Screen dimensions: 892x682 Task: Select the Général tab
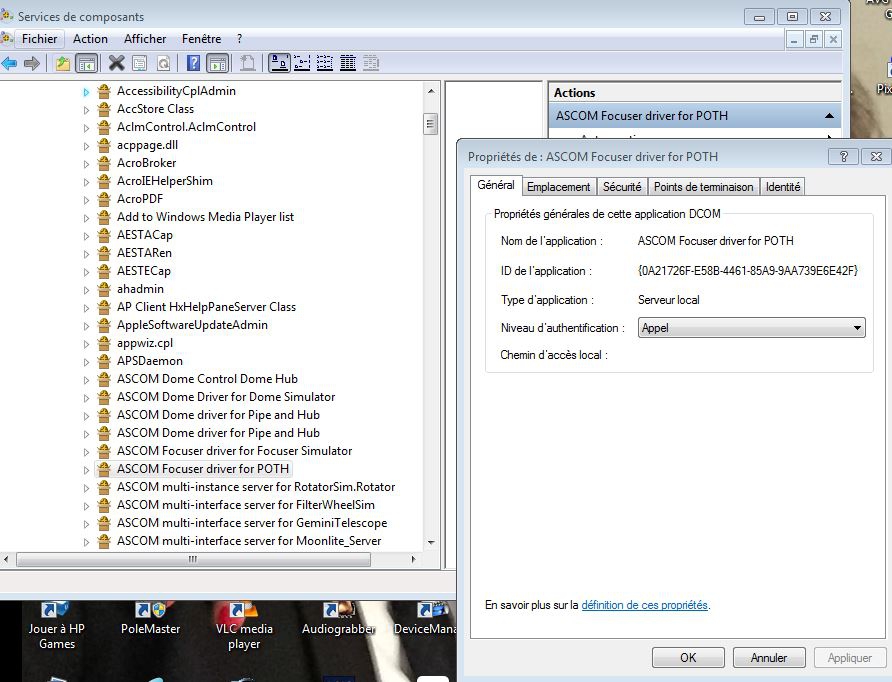coord(495,185)
